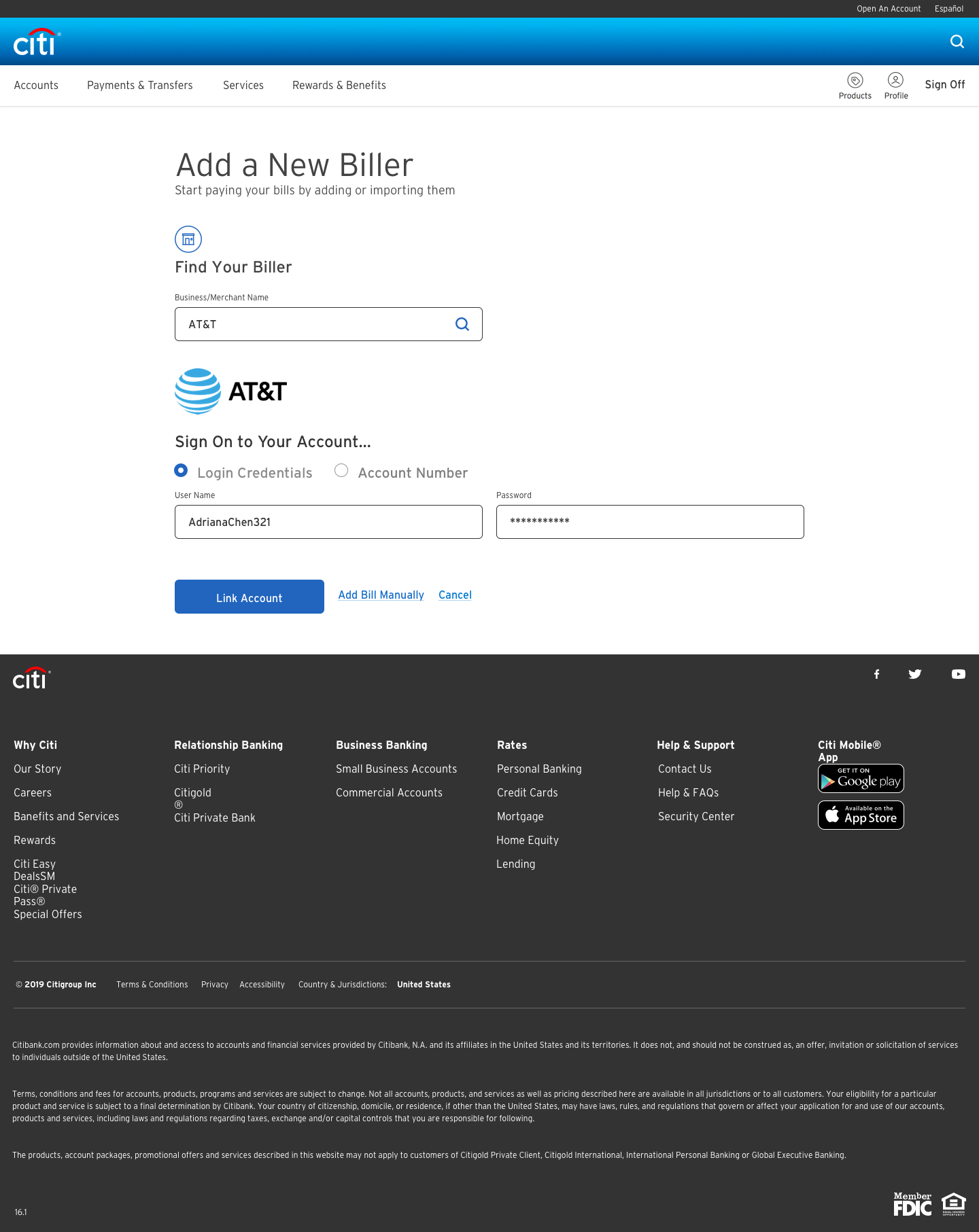979x1232 pixels.
Task: Click the Password field
Action: tap(650, 522)
